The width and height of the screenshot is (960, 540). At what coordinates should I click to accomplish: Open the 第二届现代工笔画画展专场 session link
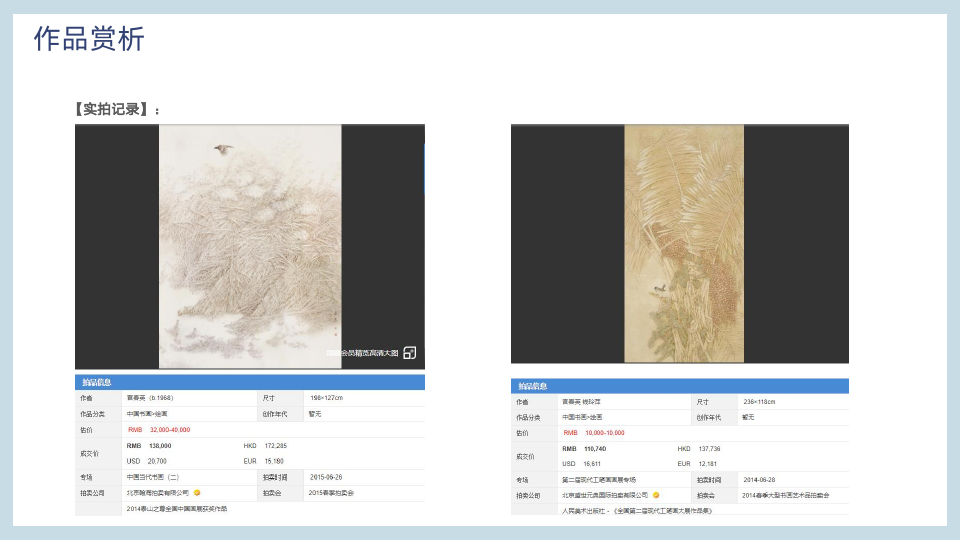[599, 480]
